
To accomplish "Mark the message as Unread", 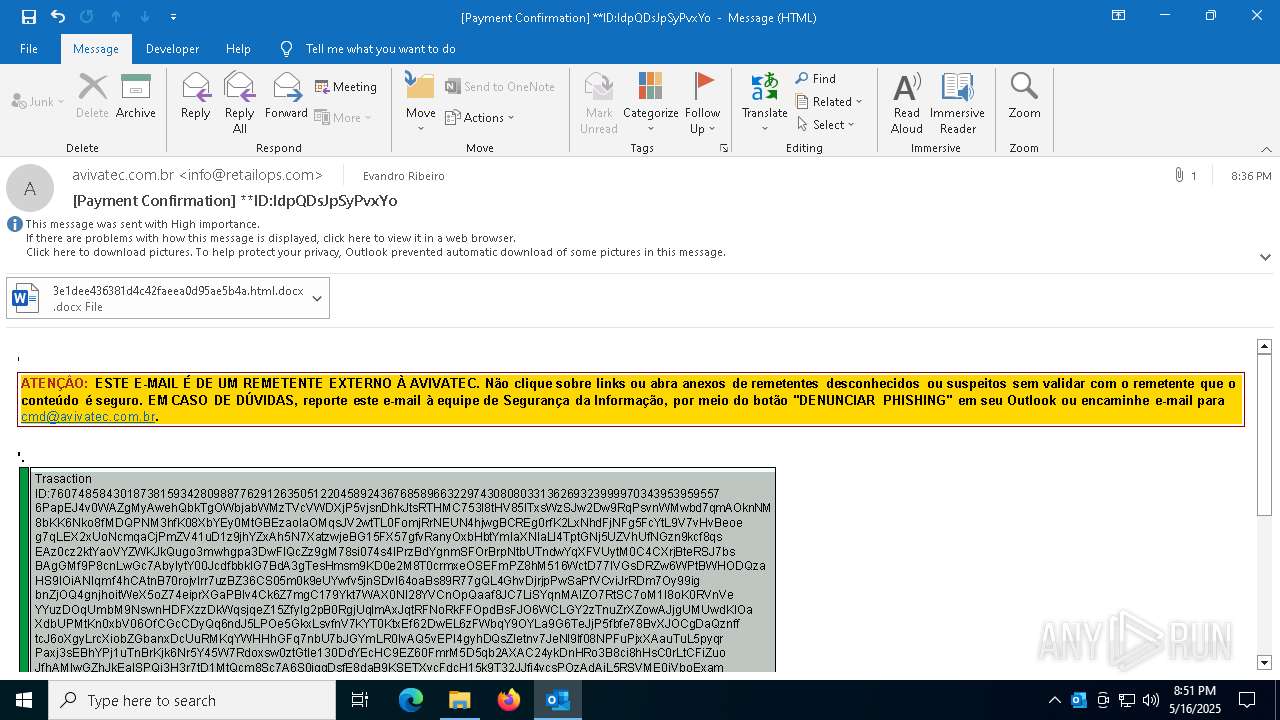I will pyautogui.click(x=599, y=102).
